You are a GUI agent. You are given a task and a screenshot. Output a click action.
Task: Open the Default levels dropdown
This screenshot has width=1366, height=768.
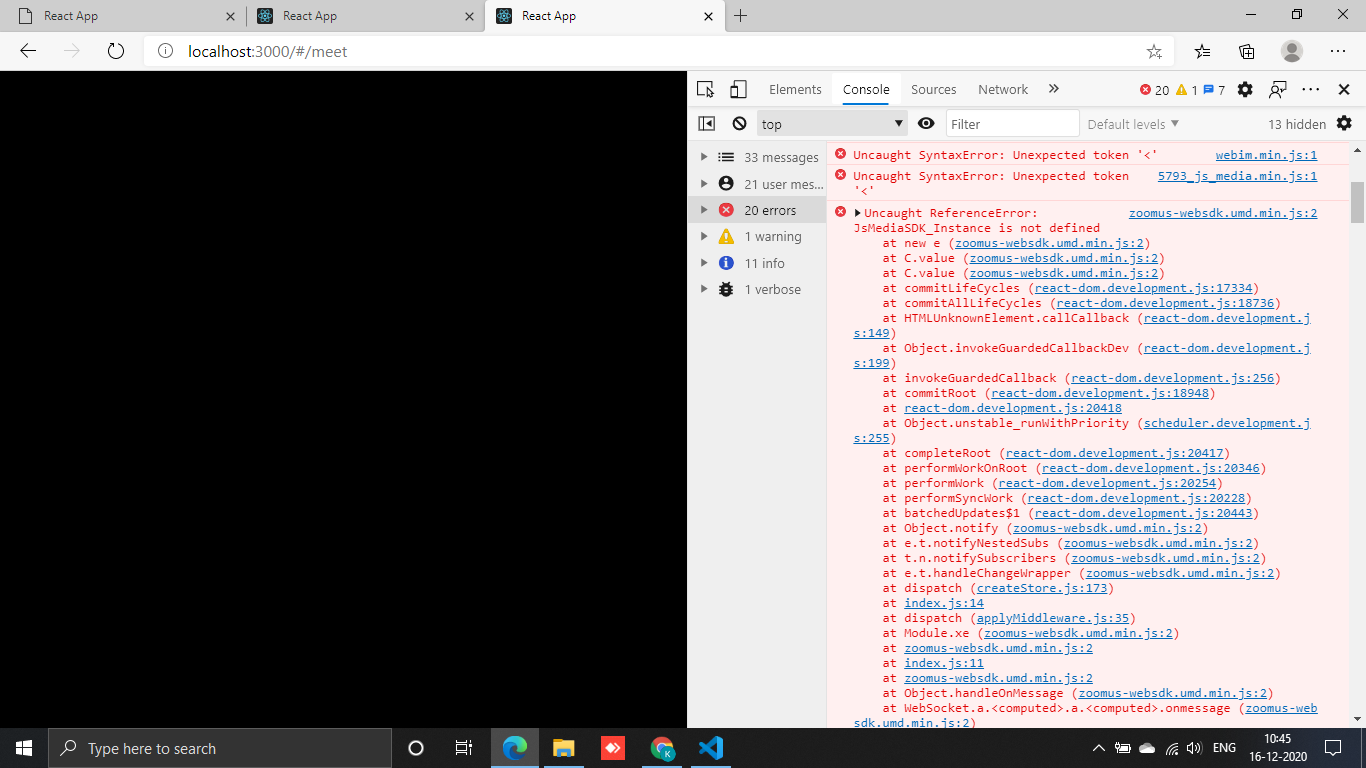click(x=1133, y=124)
